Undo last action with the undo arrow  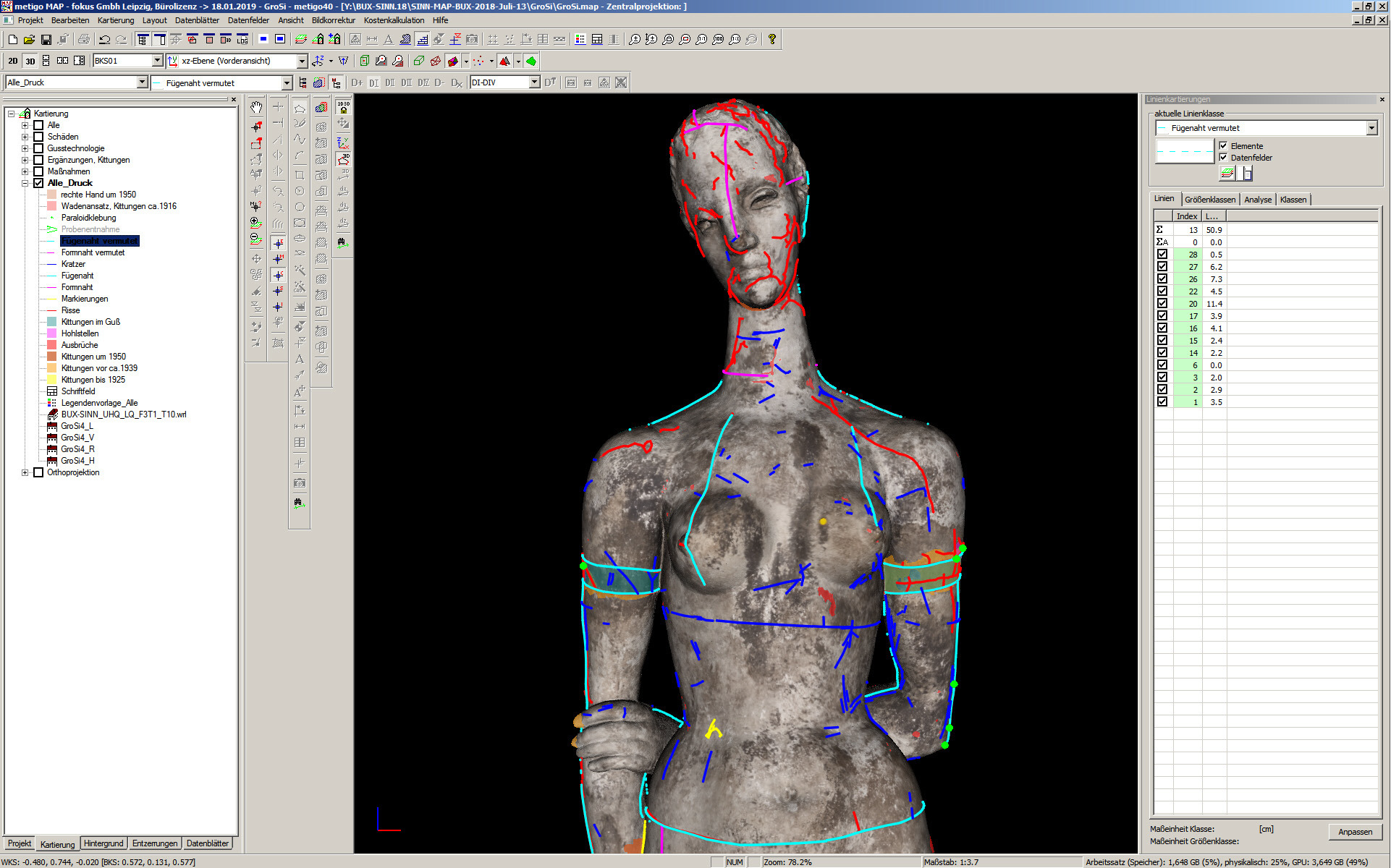tap(105, 39)
